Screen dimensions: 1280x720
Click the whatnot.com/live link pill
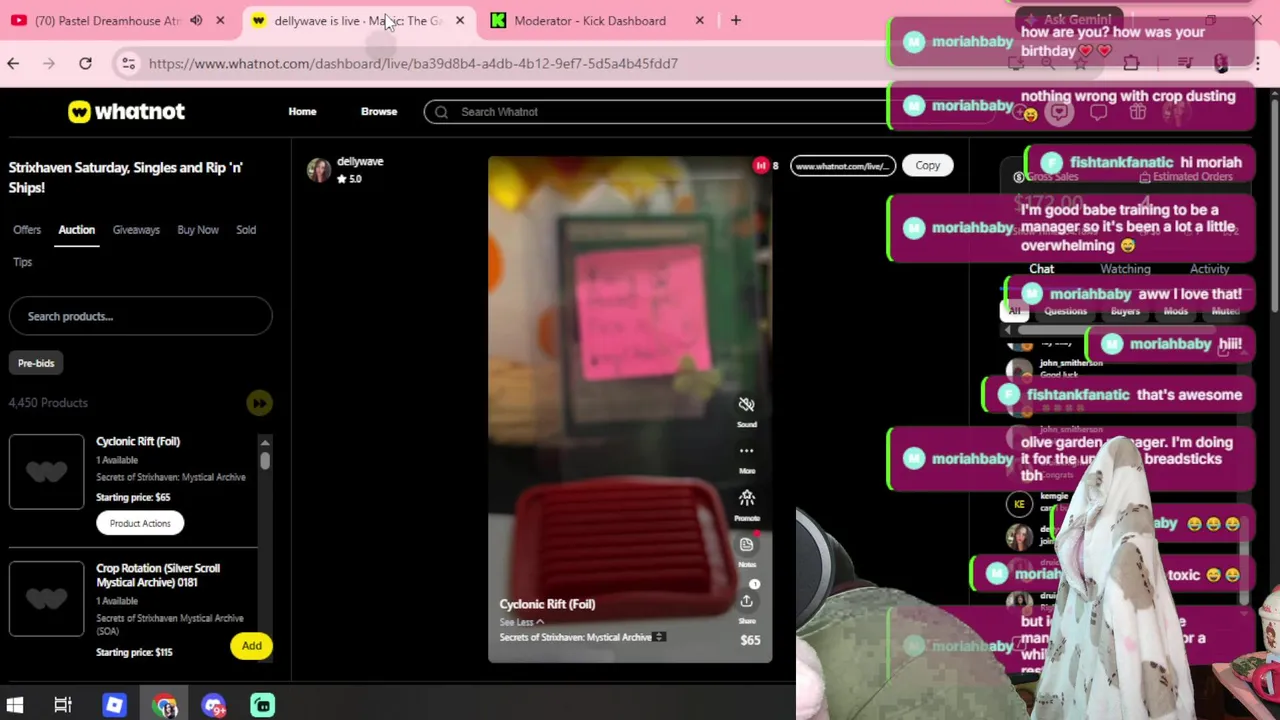coord(842,166)
